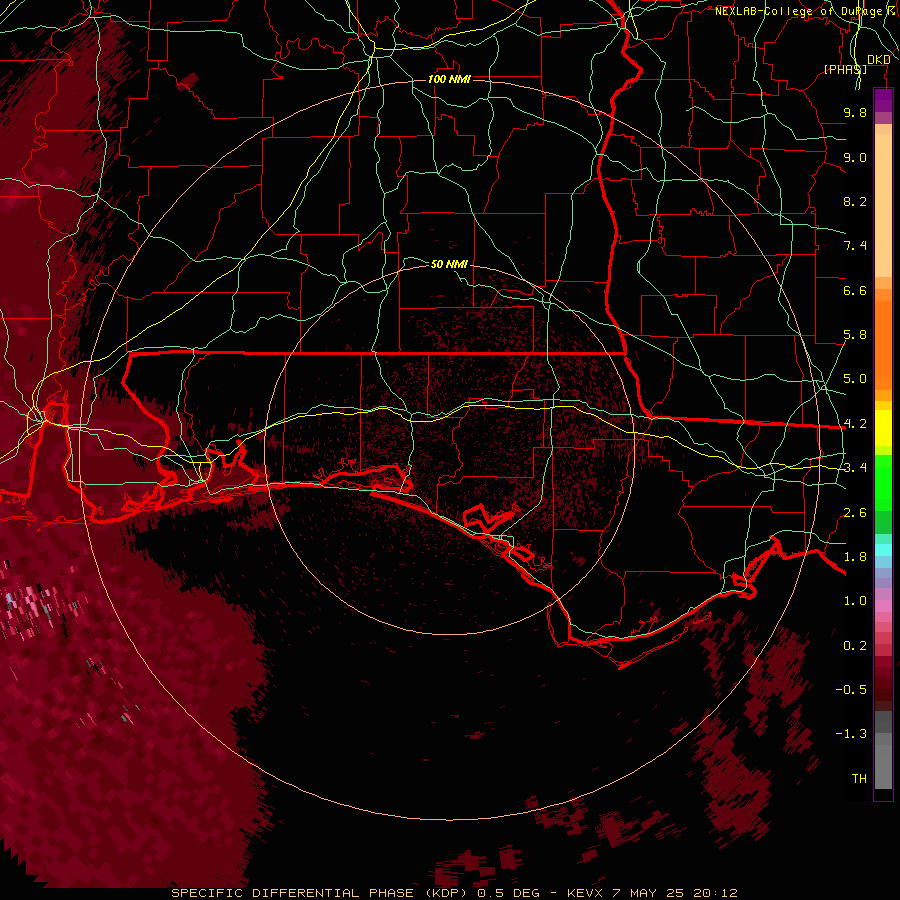This screenshot has width=900, height=900.
Task: Pick the bright orange color scale segment
Action: [x=883, y=344]
